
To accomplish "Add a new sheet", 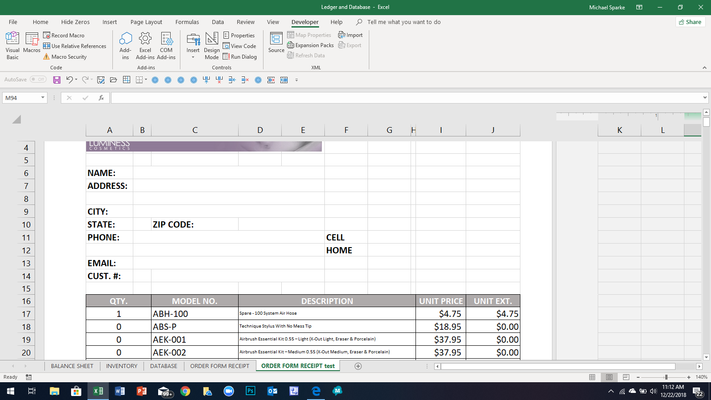I will pos(358,366).
